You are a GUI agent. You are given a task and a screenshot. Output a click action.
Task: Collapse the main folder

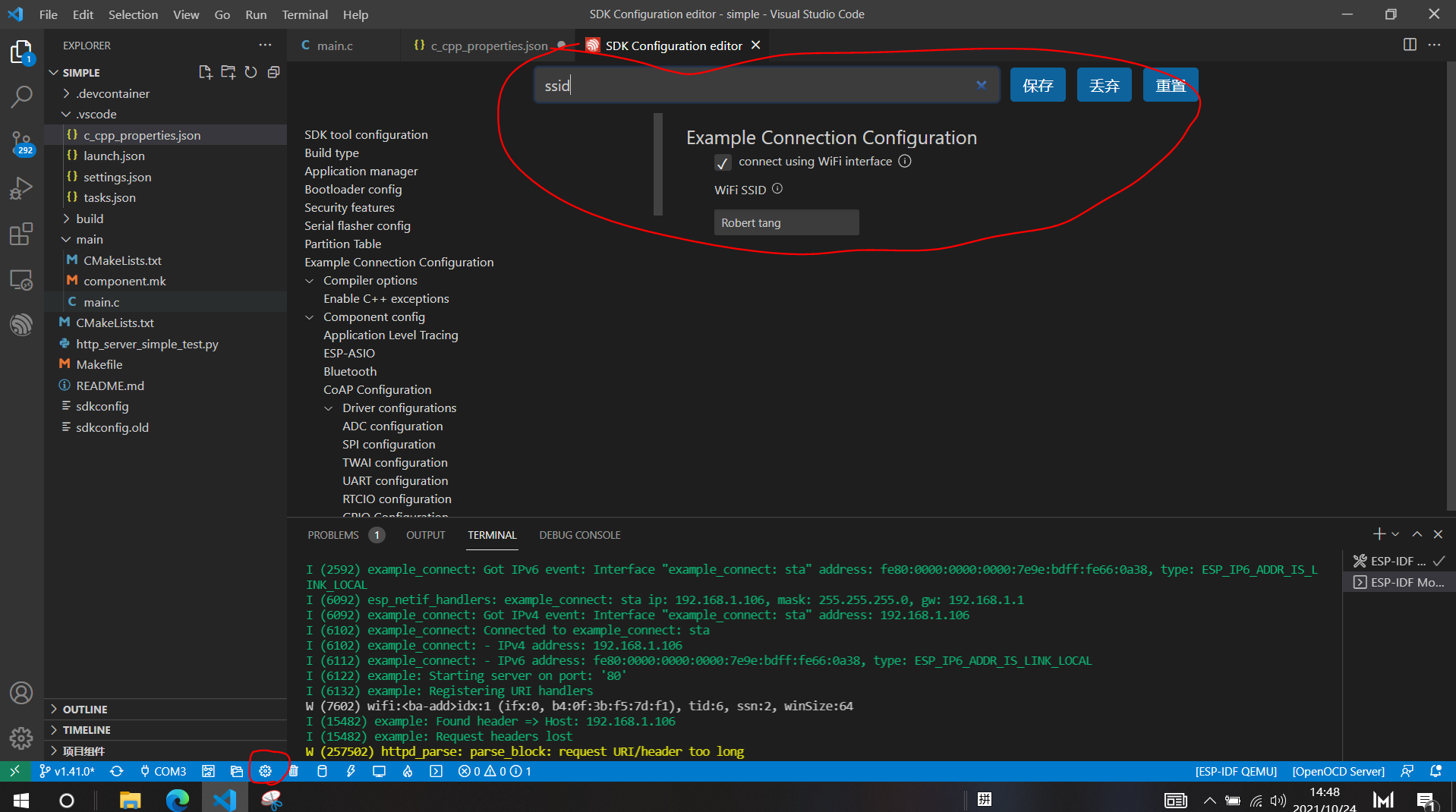coord(66,239)
